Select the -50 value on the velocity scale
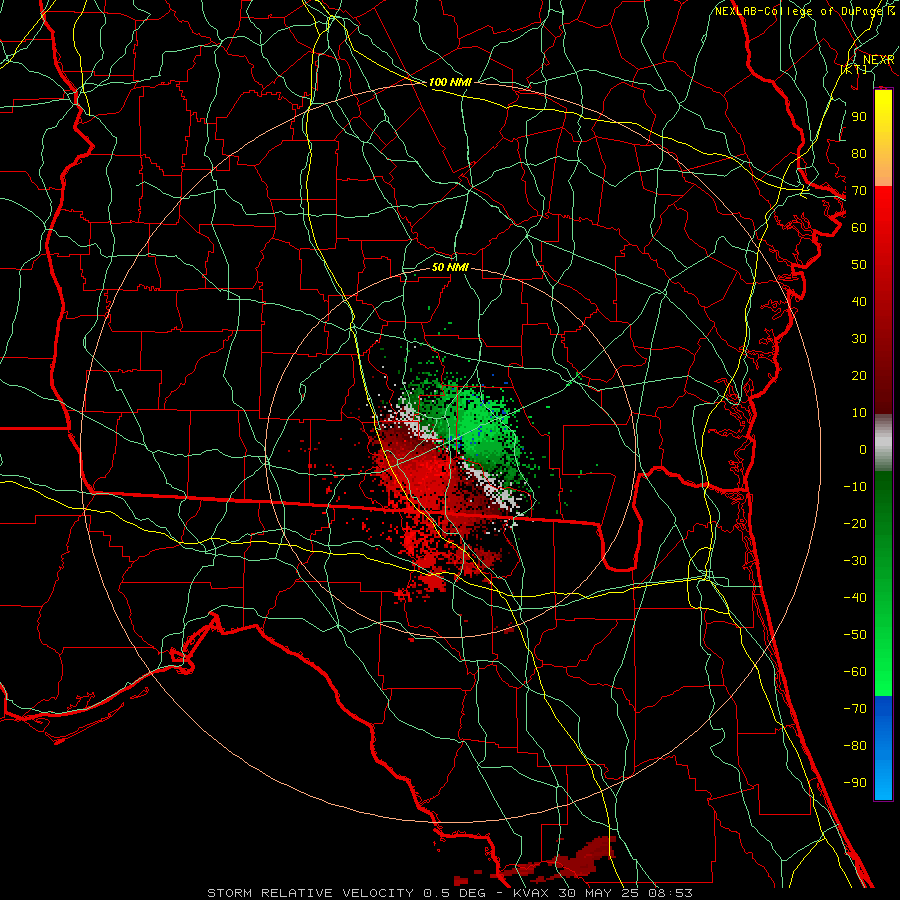 point(855,635)
